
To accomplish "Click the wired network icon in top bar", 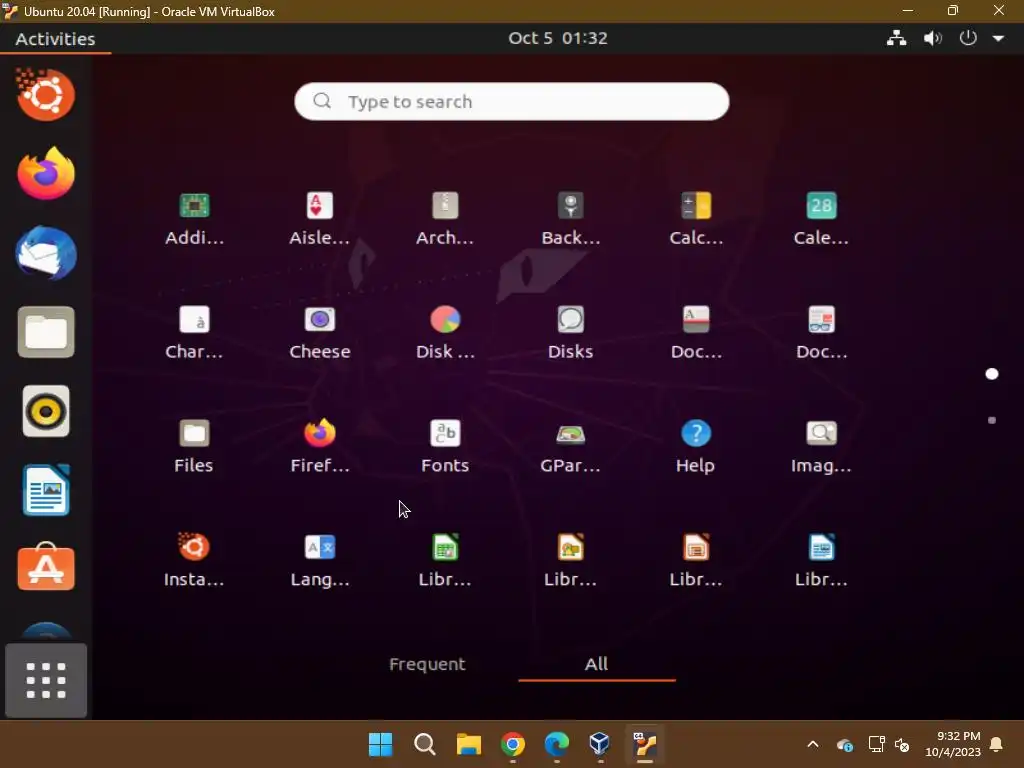I will point(897,38).
